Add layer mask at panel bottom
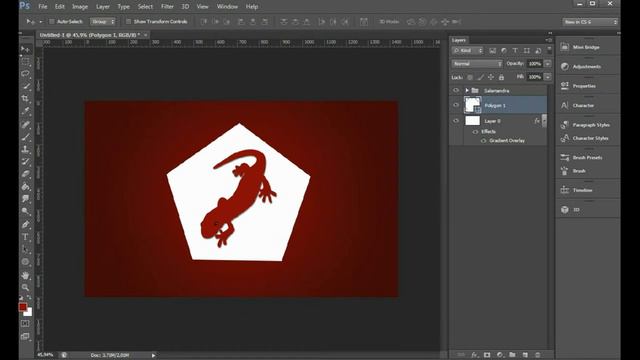The image size is (640, 360). click(x=487, y=355)
